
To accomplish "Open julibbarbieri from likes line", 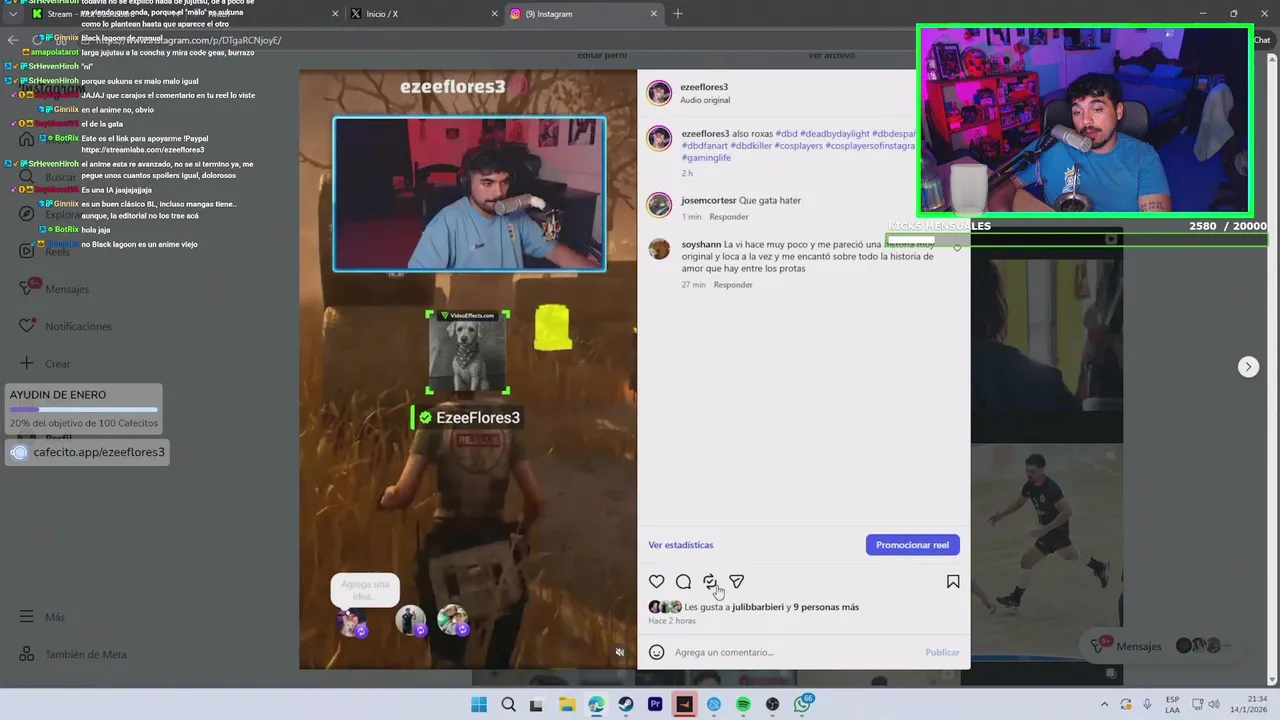I will click(758, 607).
